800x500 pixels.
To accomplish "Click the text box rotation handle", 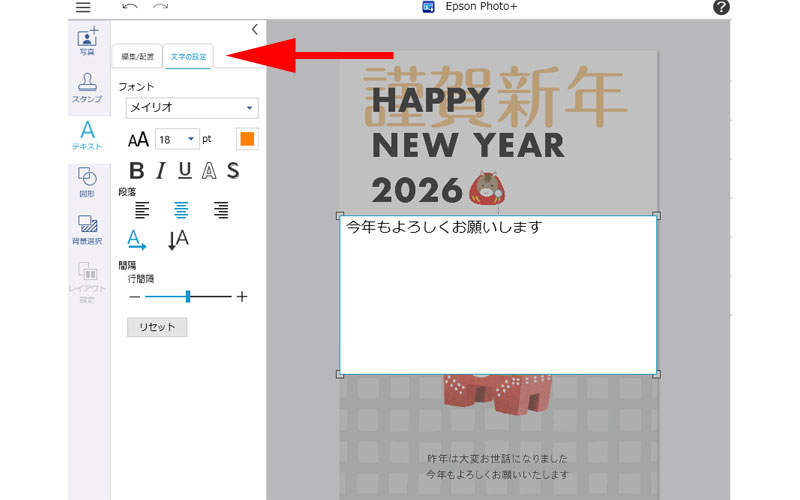I will pos(498,193).
